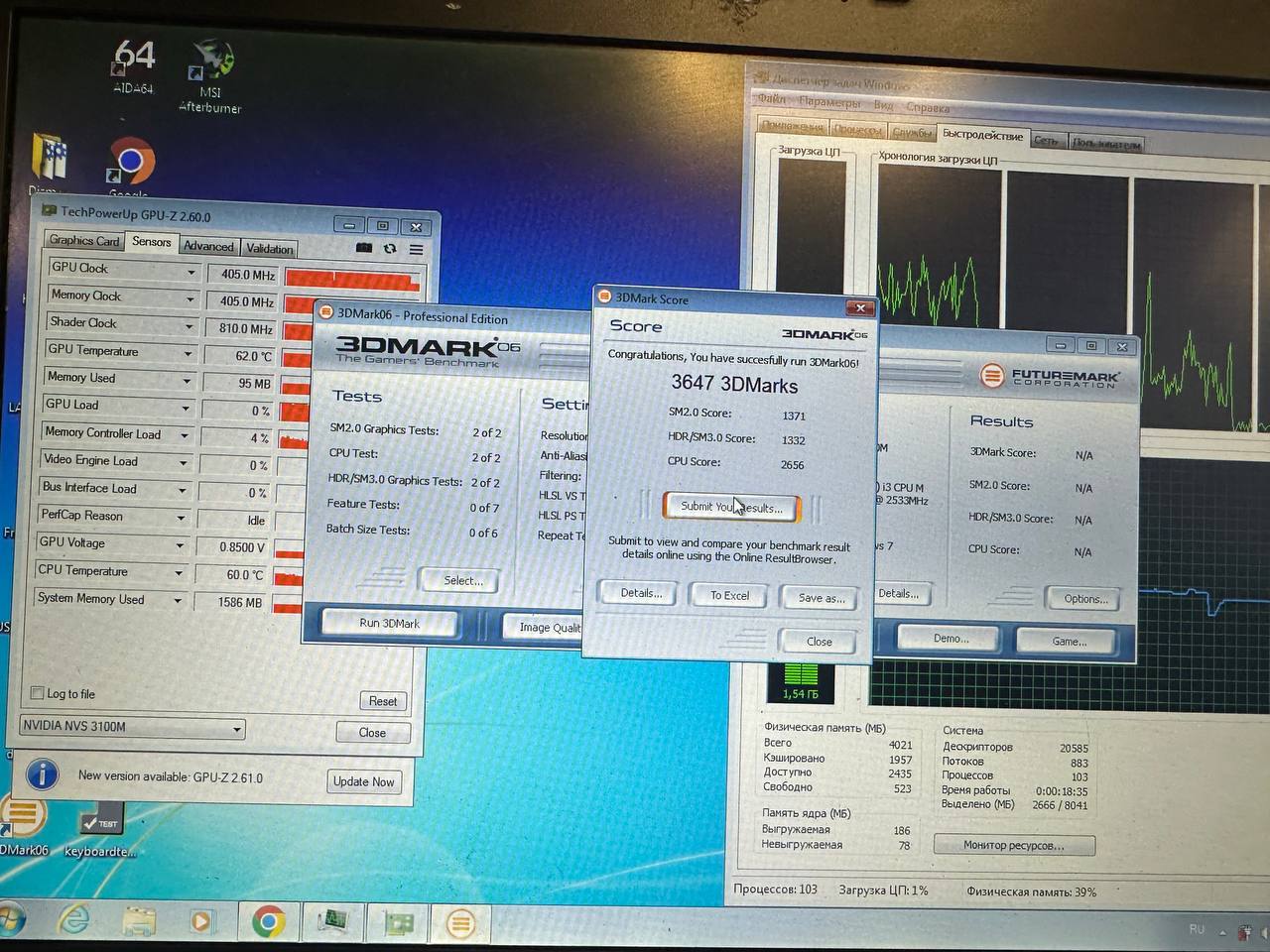Open Справка menu in Task Manager
Viewport: 1270px width, 952px height.
tap(928, 107)
